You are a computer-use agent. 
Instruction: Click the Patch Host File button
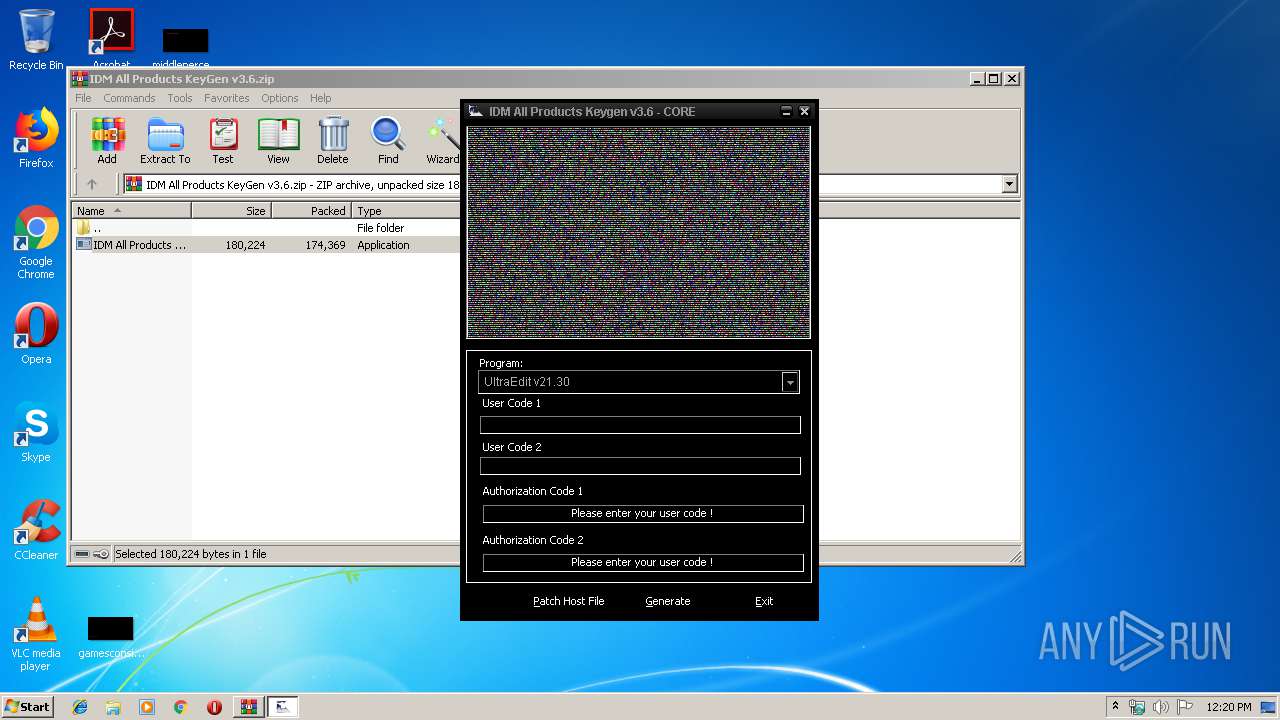tap(568, 601)
